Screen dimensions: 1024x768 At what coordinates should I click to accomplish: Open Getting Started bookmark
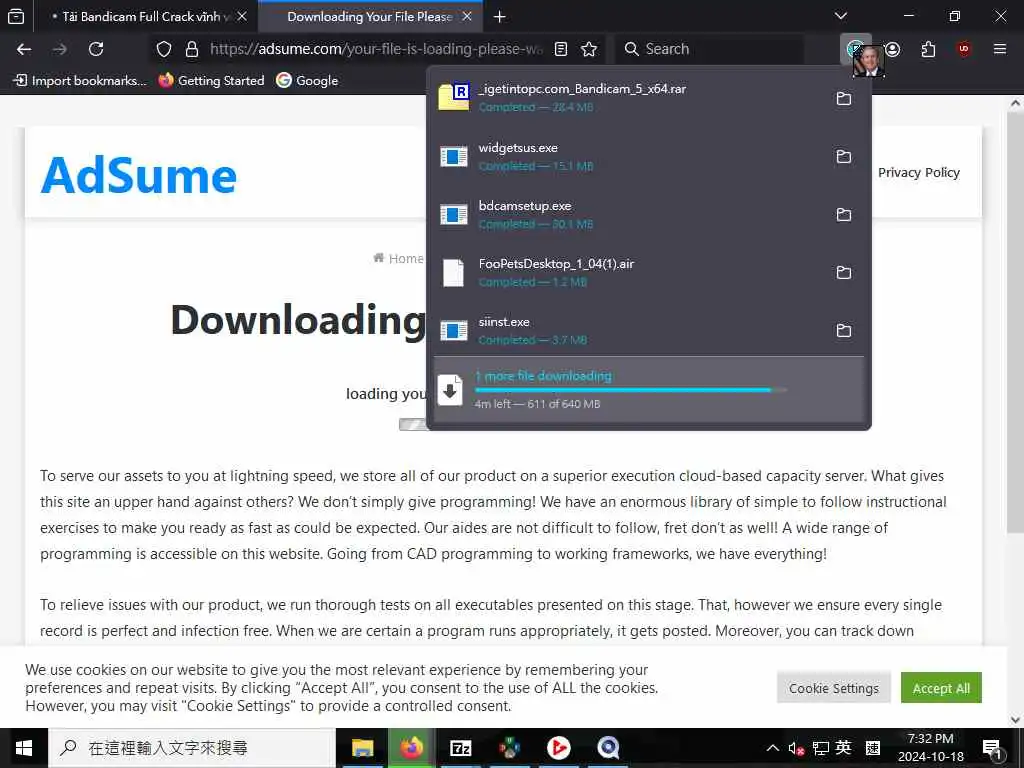[212, 80]
